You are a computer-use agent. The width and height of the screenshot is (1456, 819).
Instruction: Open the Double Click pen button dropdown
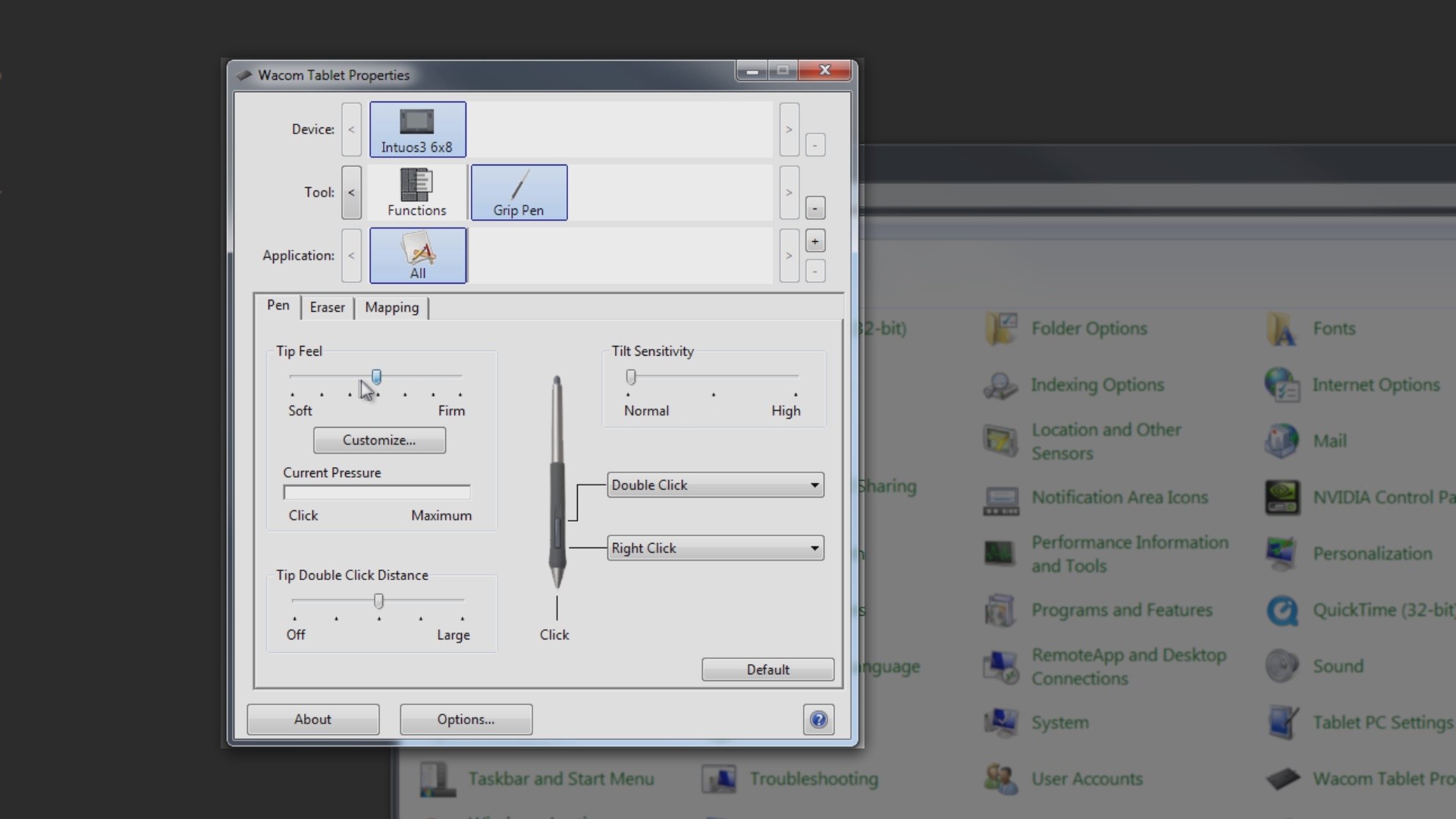click(715, 485)
